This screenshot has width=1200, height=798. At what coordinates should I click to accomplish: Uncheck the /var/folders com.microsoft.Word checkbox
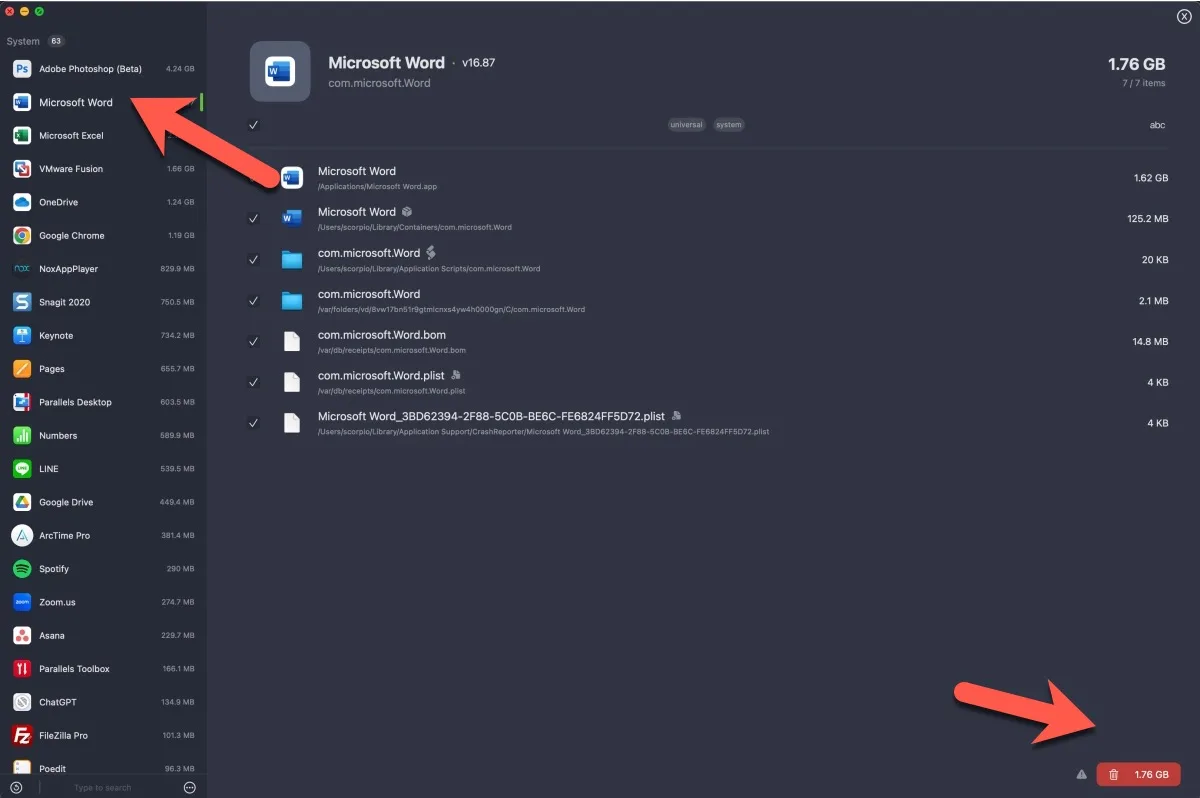[254, 301]
